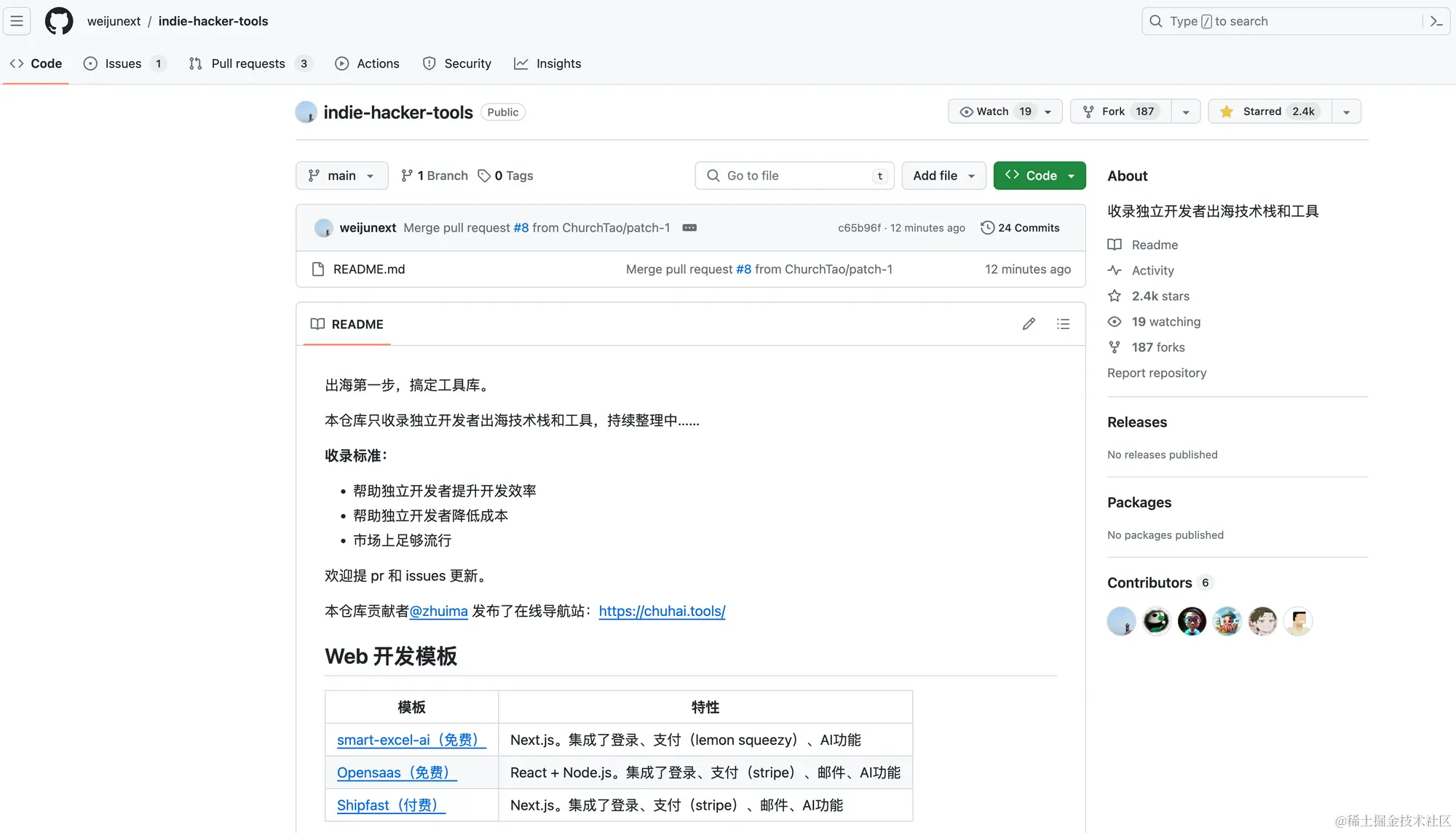
Task: View the 19 watching link
Action: (x=1166, y=322)
